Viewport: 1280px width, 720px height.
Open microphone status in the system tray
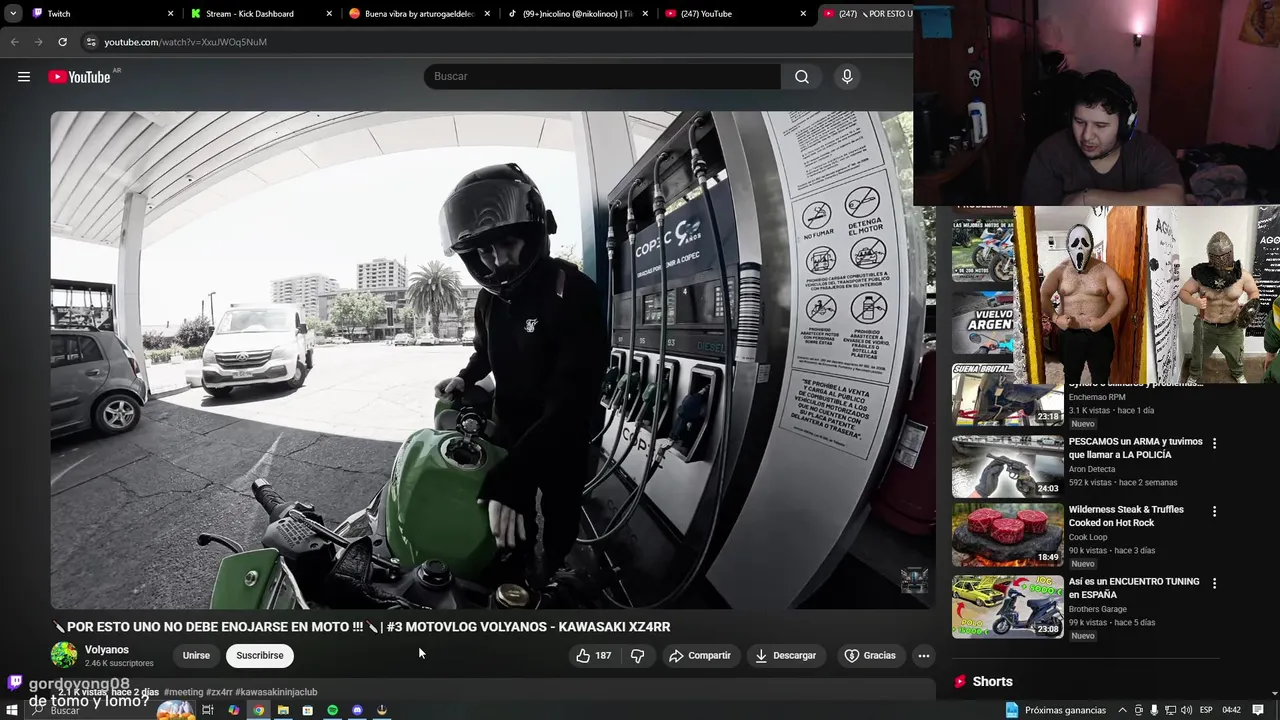point(1154,710)
